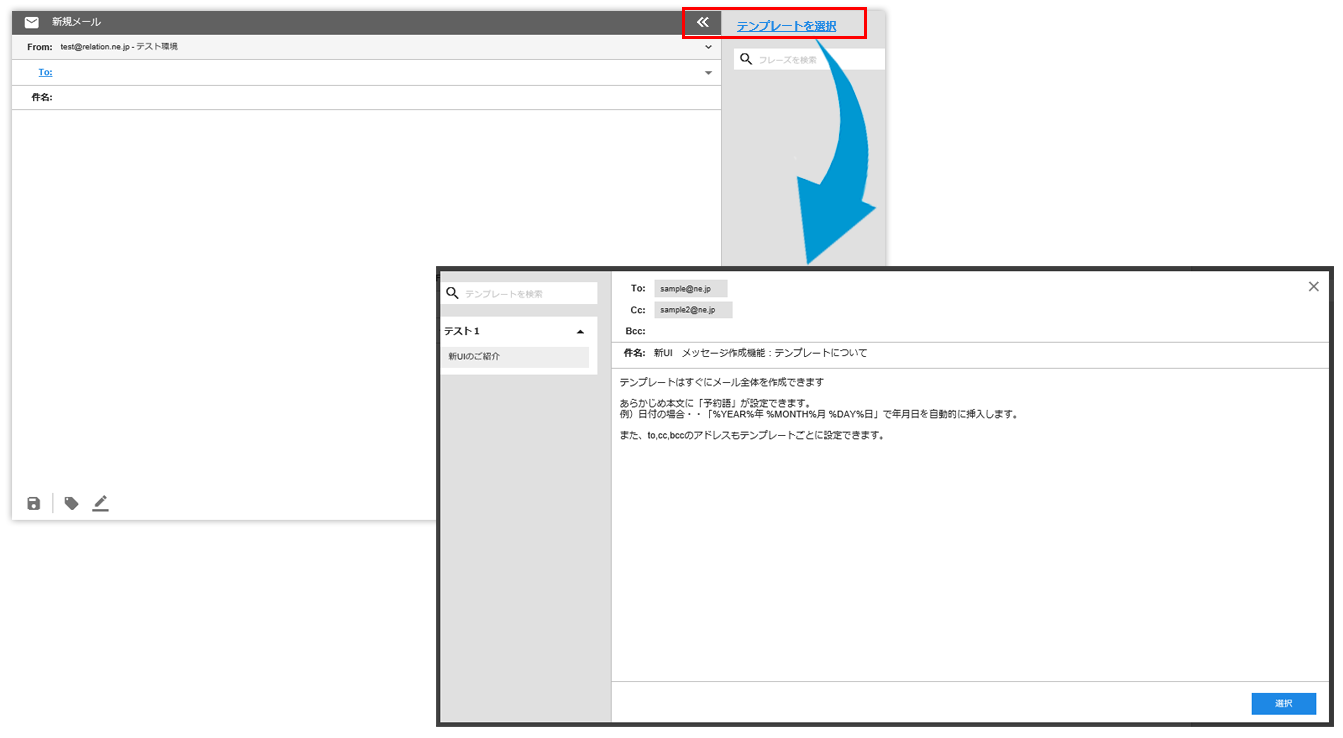This screenshot has height=738, width=1343.
Task: Click the line starting with また、to,cc,bcc
Action: click(x=752, y=435)
